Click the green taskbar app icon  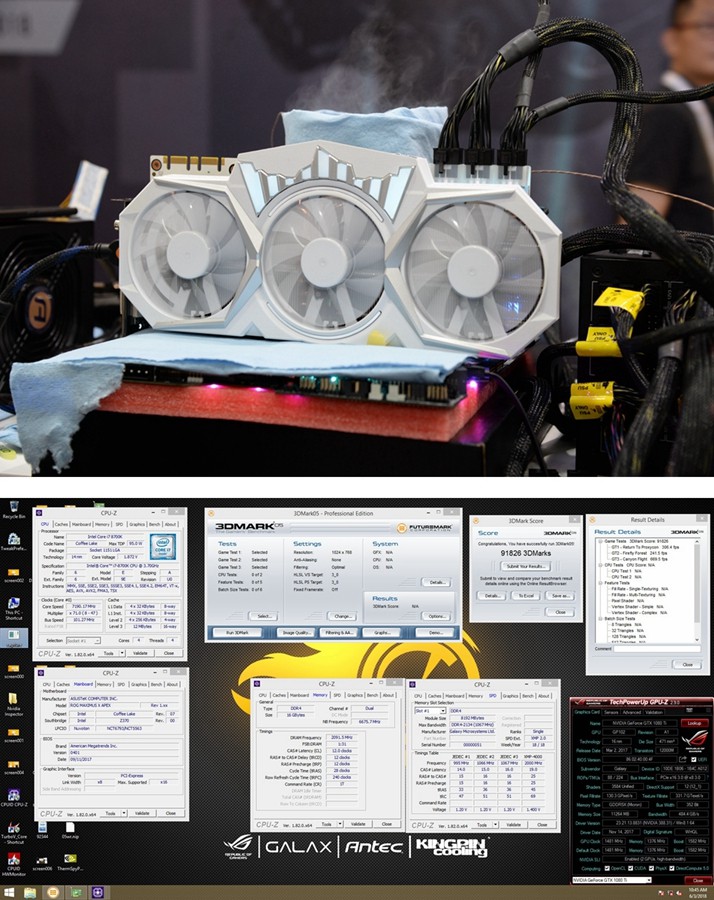[75, 893]
